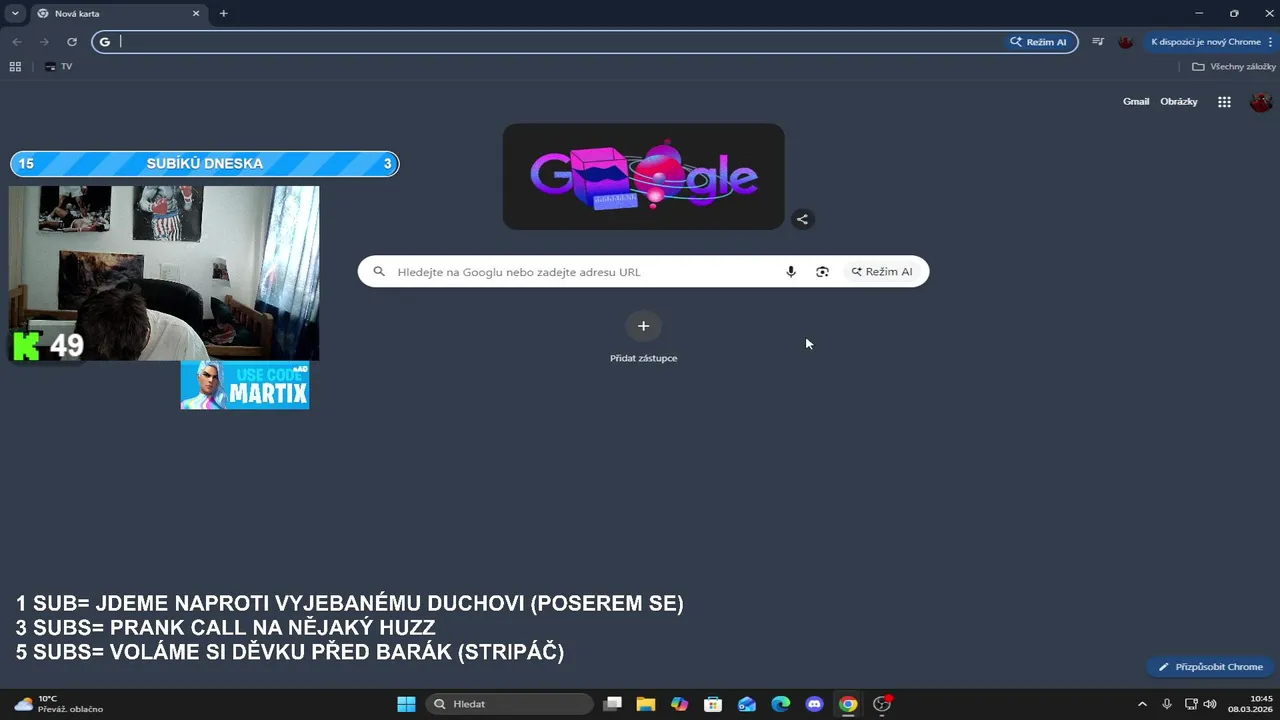Open Režim AI in the search box
1280x720 pixels.
tap(882, 272)
